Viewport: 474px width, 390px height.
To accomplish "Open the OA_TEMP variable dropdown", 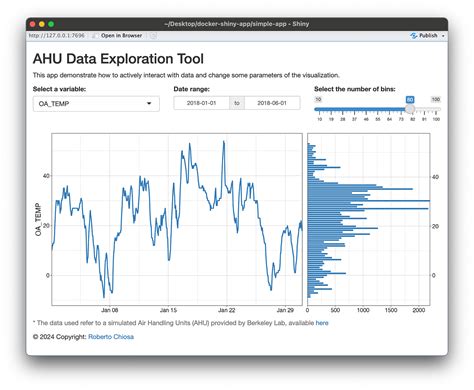I will coord(96,104).
